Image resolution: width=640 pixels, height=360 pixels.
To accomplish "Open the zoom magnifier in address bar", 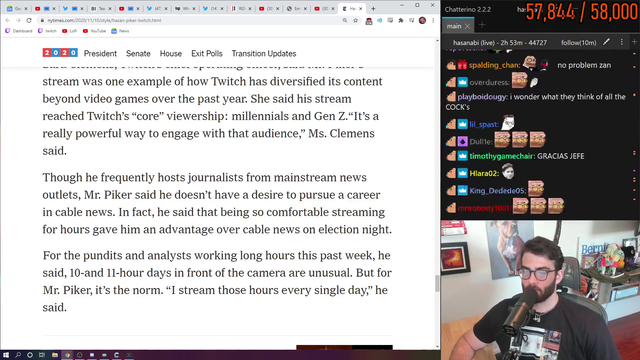I will click(x=345, y=20).
